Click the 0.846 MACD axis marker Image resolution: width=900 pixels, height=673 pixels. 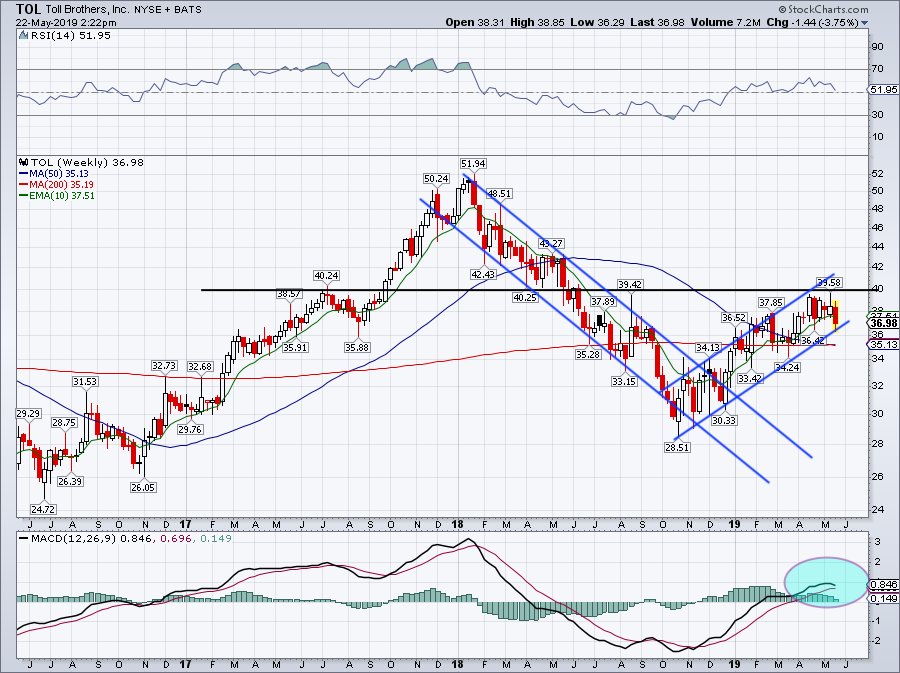(x=883, y=585)
